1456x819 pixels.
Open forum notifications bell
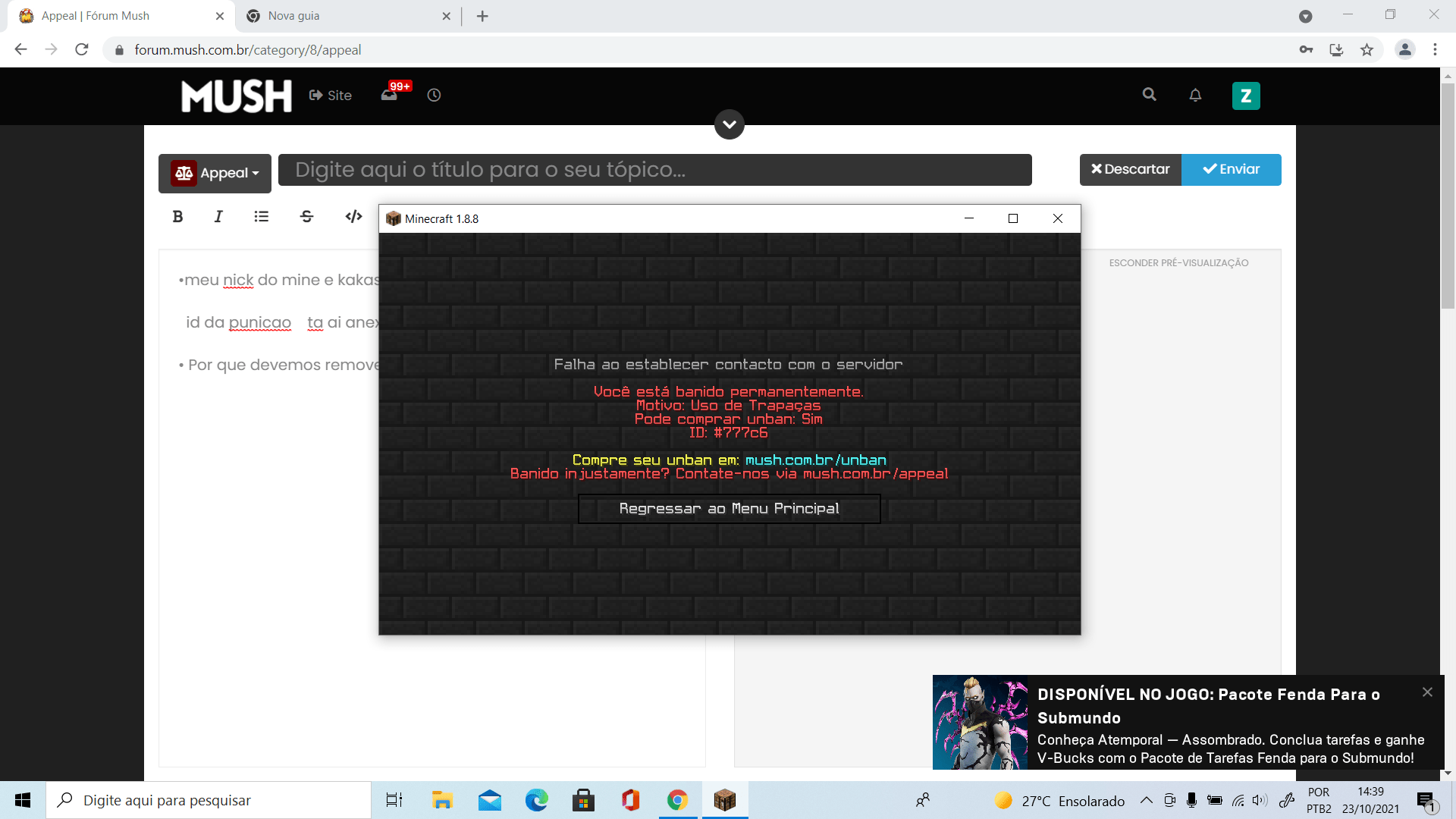click(x=1195, y=95)
